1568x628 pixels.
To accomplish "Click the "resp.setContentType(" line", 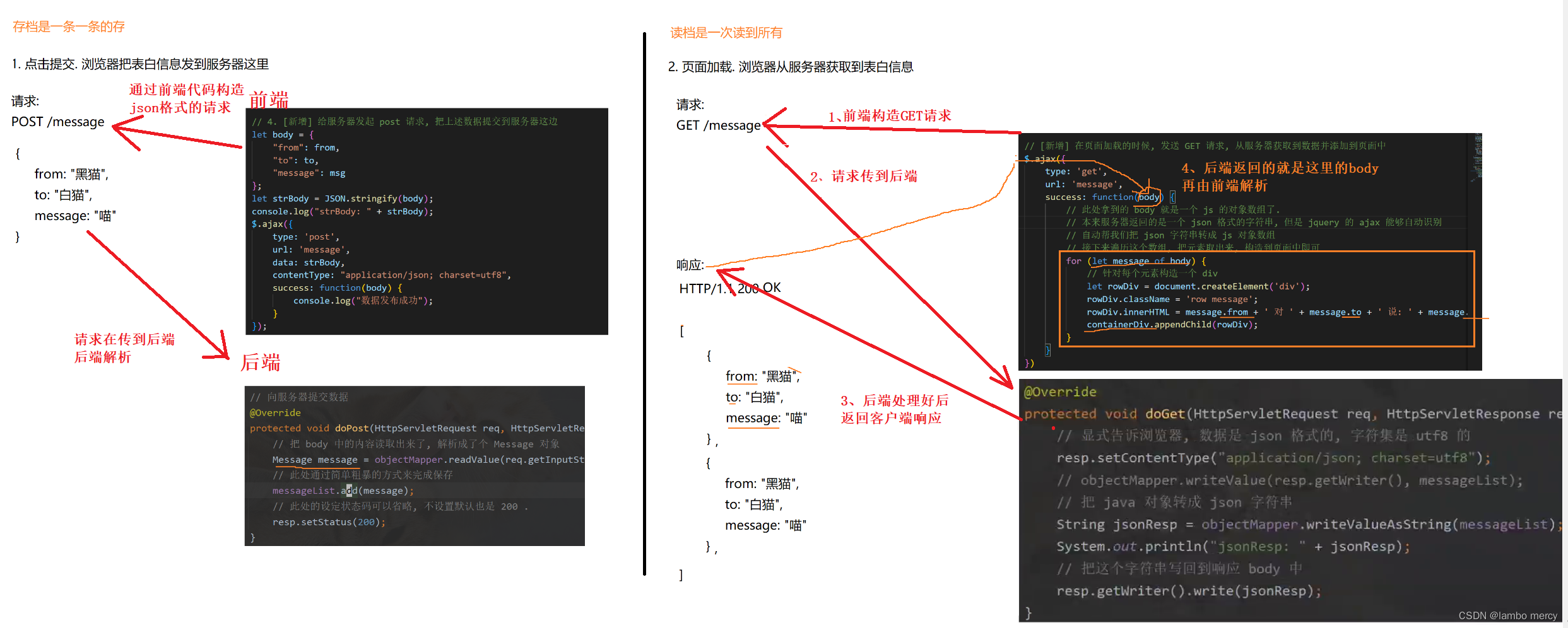I will [x=1273, y=458].
